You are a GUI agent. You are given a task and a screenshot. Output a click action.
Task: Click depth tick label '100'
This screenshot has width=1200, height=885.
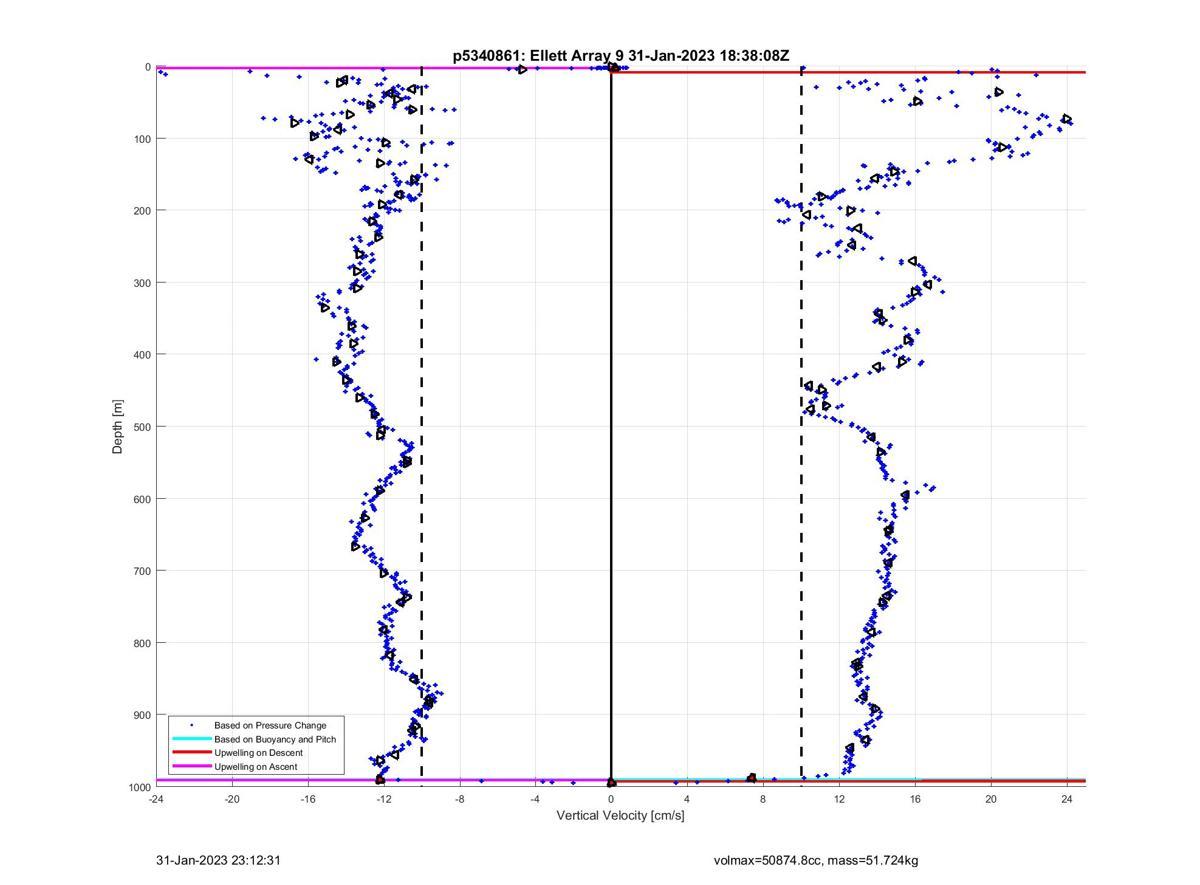(141, 139)
